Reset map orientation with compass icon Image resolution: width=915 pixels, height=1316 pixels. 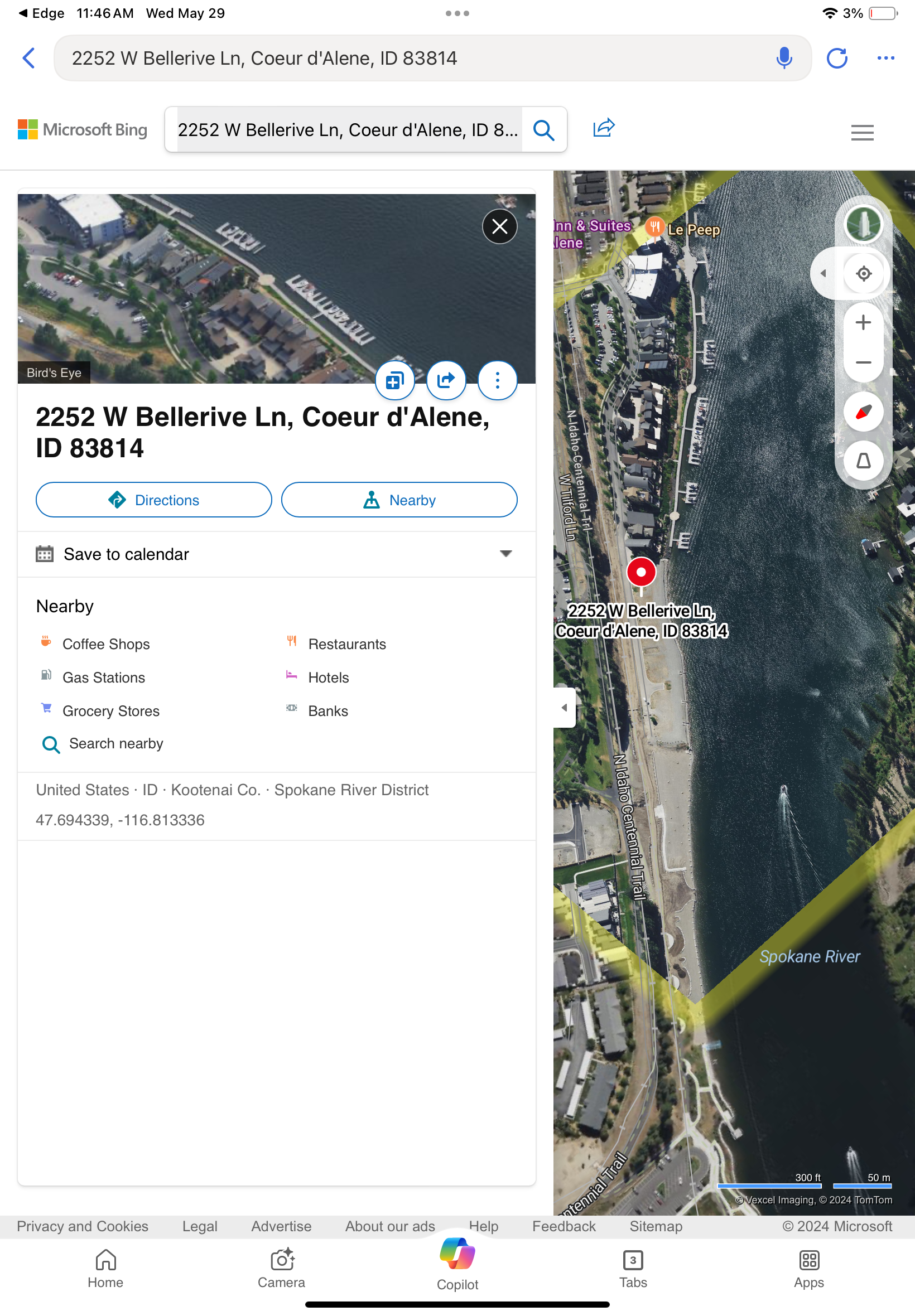(x=863, y=412)
